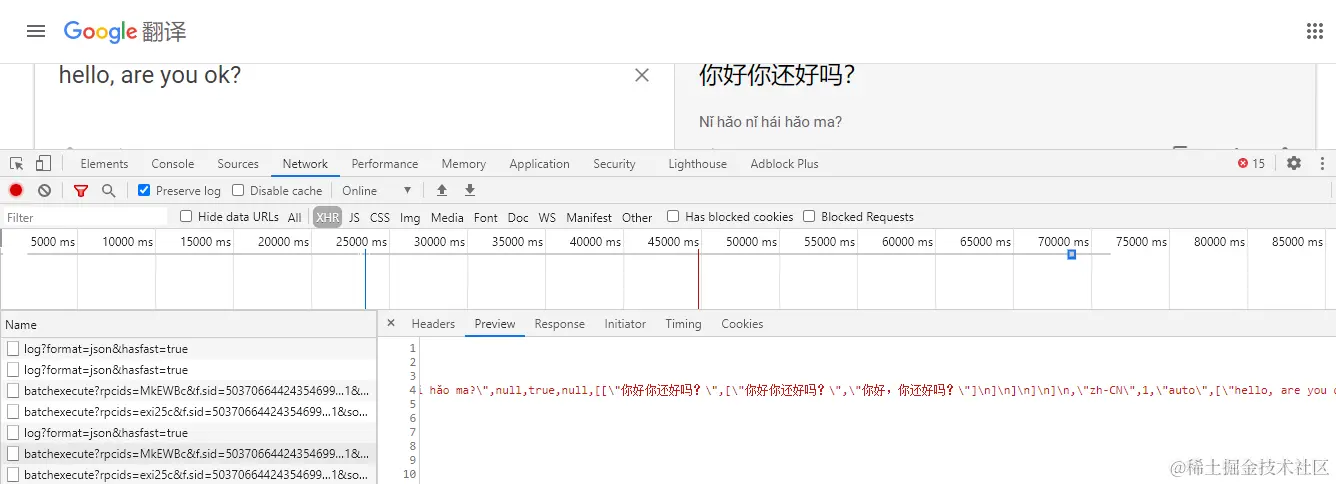Filter requests by Img type
Screen dimensions: 1336x484
tap(410, 217)
